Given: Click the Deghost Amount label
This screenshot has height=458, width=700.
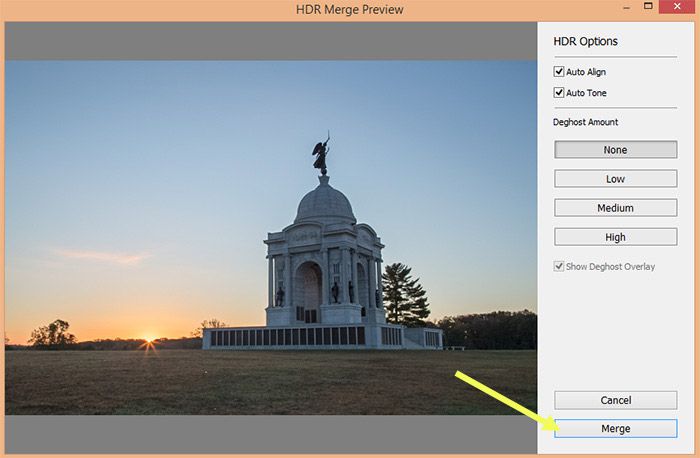Looking at the screenshot, I should tap(585, 122).
